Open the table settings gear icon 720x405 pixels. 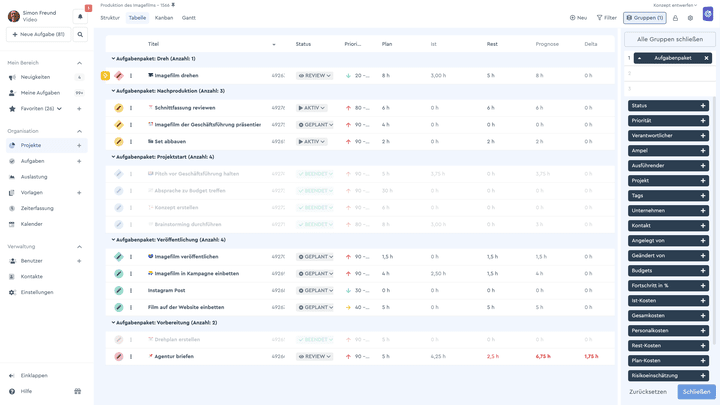tap(690, 18)
